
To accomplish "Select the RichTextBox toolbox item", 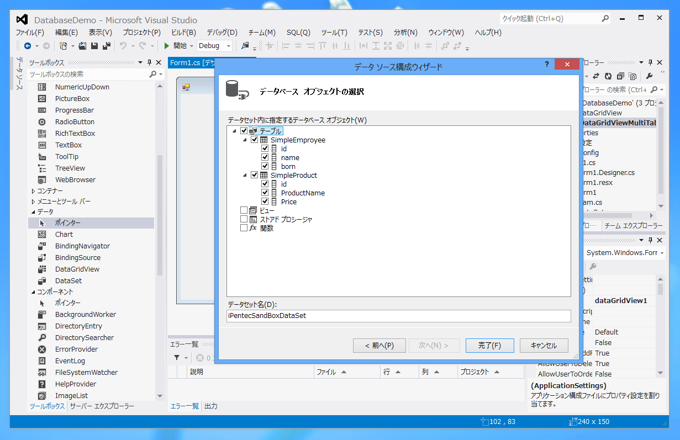I will tap(75, 134).
